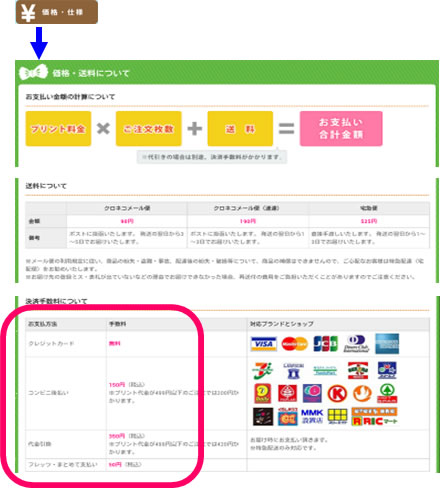Click the yellow プリント料金 box
Screen dimensions: 440x488
58,129
